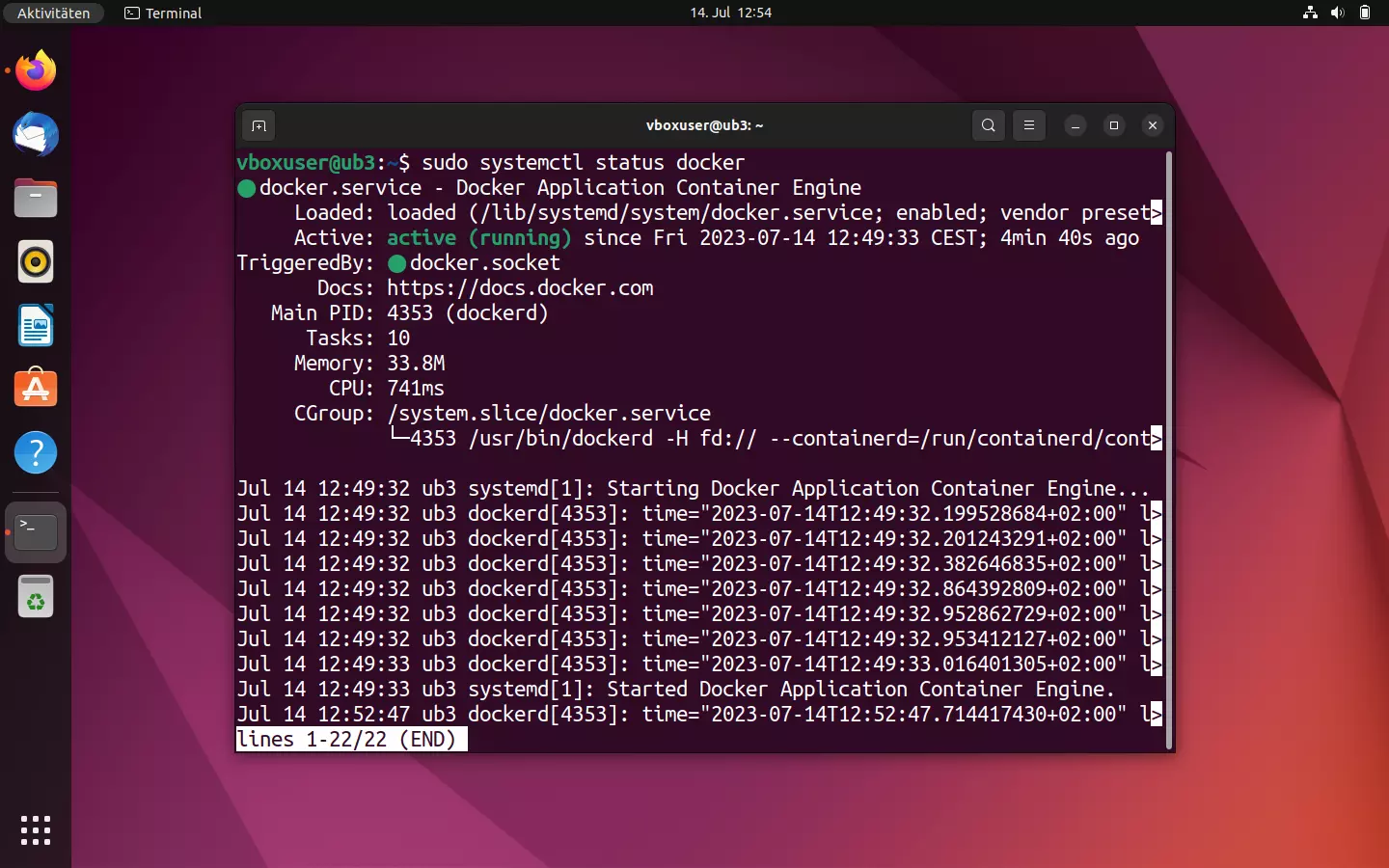Open the docs.docker.com link
The height and width of the screenshot is (868, 1389).
520,287
